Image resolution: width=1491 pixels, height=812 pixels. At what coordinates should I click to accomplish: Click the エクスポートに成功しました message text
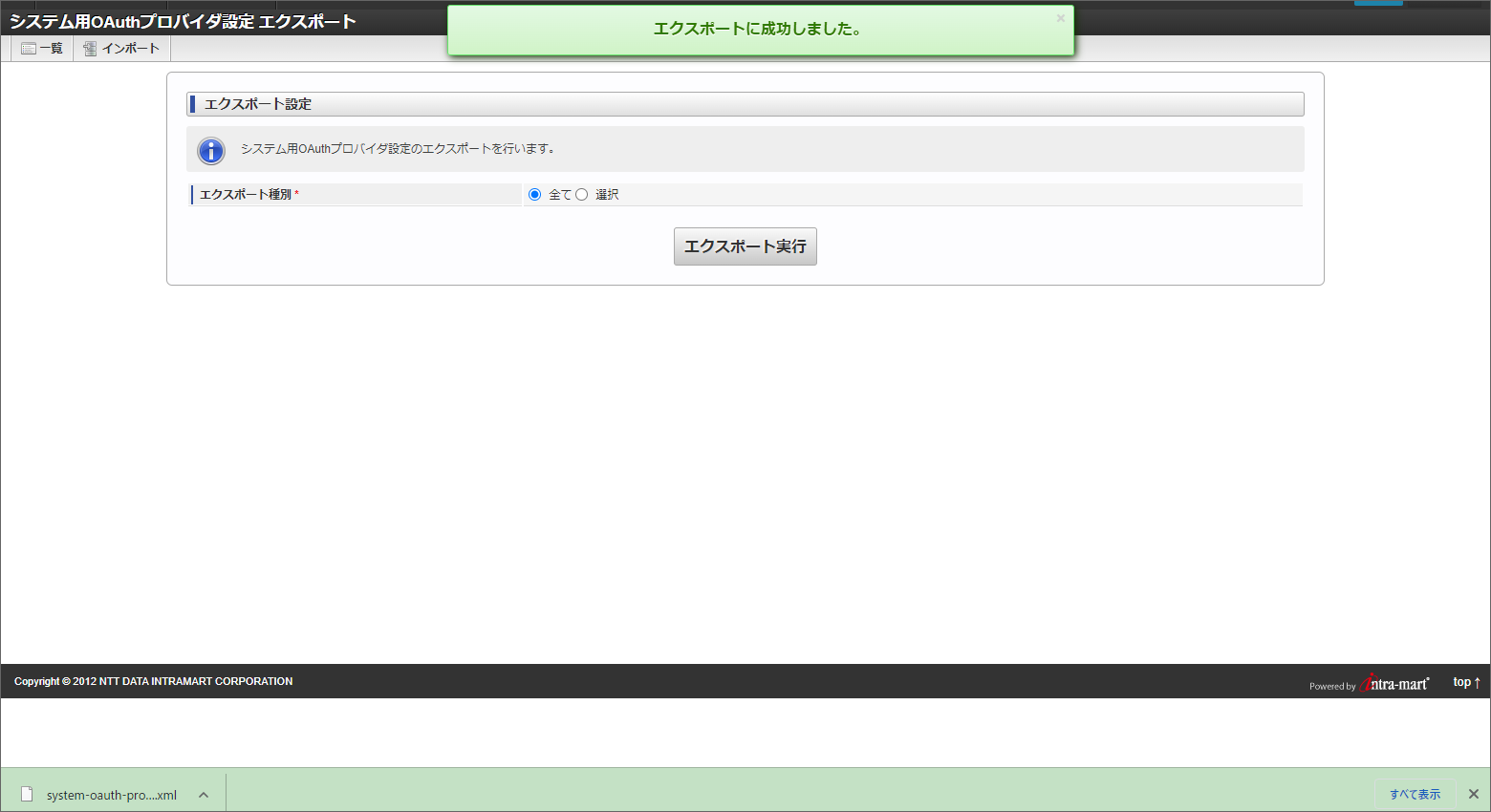point(760,30)
